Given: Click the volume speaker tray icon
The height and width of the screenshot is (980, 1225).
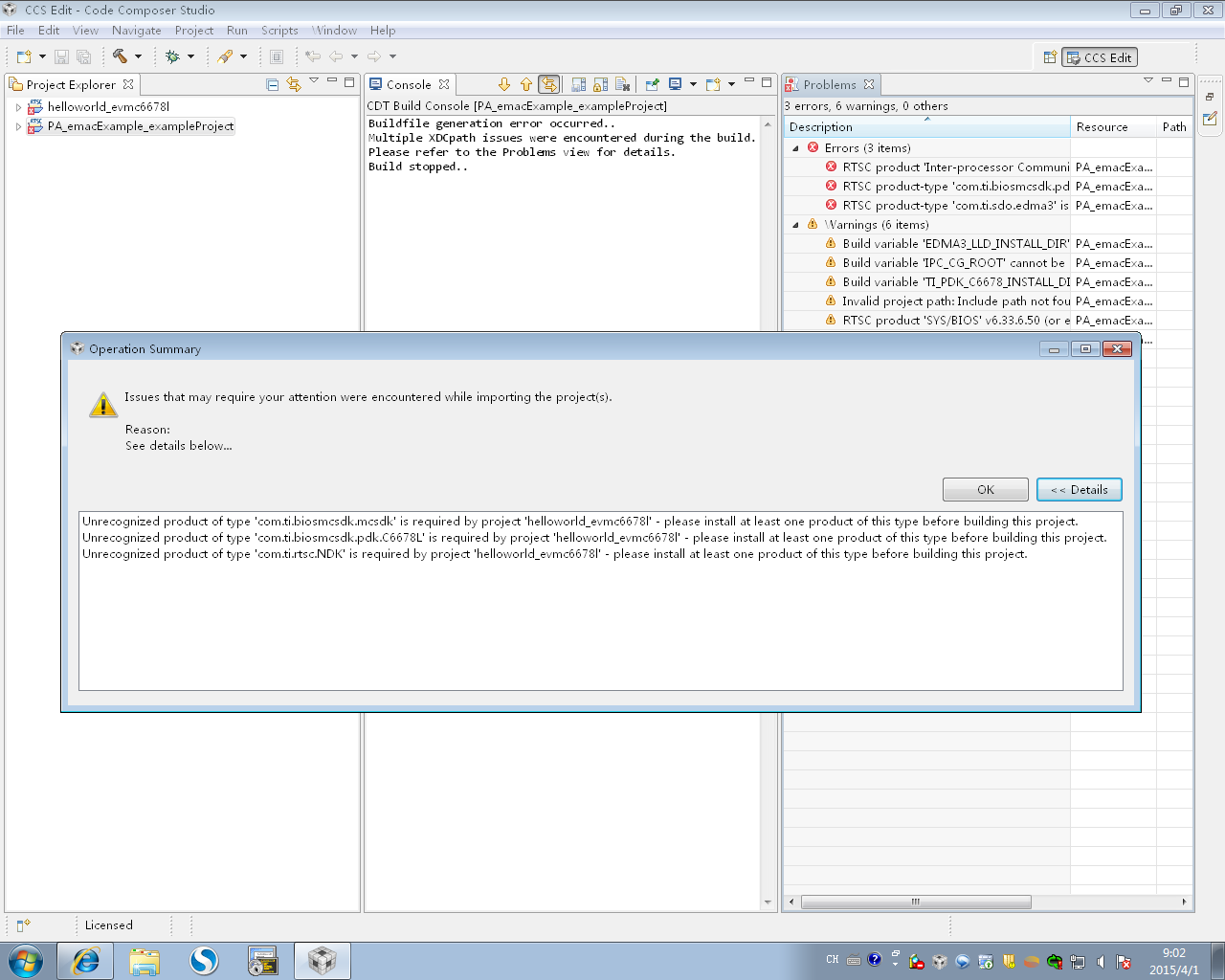Looking at the screenshot, I should 1101,961.
